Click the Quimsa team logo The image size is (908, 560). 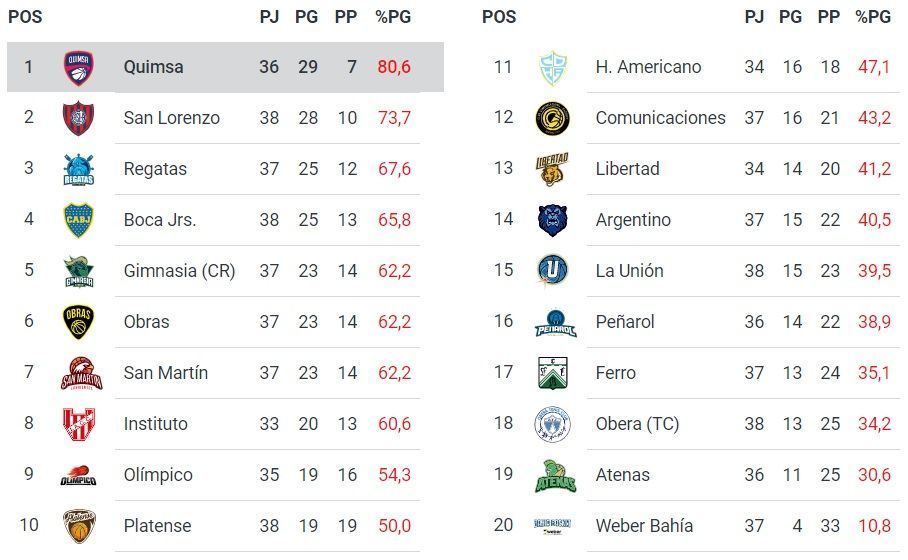78,67
